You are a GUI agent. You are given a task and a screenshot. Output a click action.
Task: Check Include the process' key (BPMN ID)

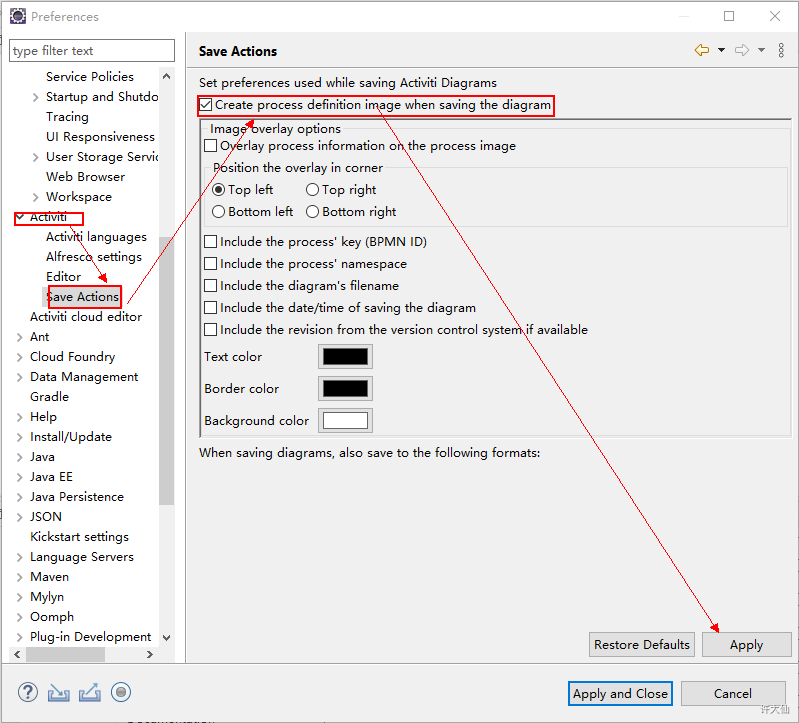point(210,242)
